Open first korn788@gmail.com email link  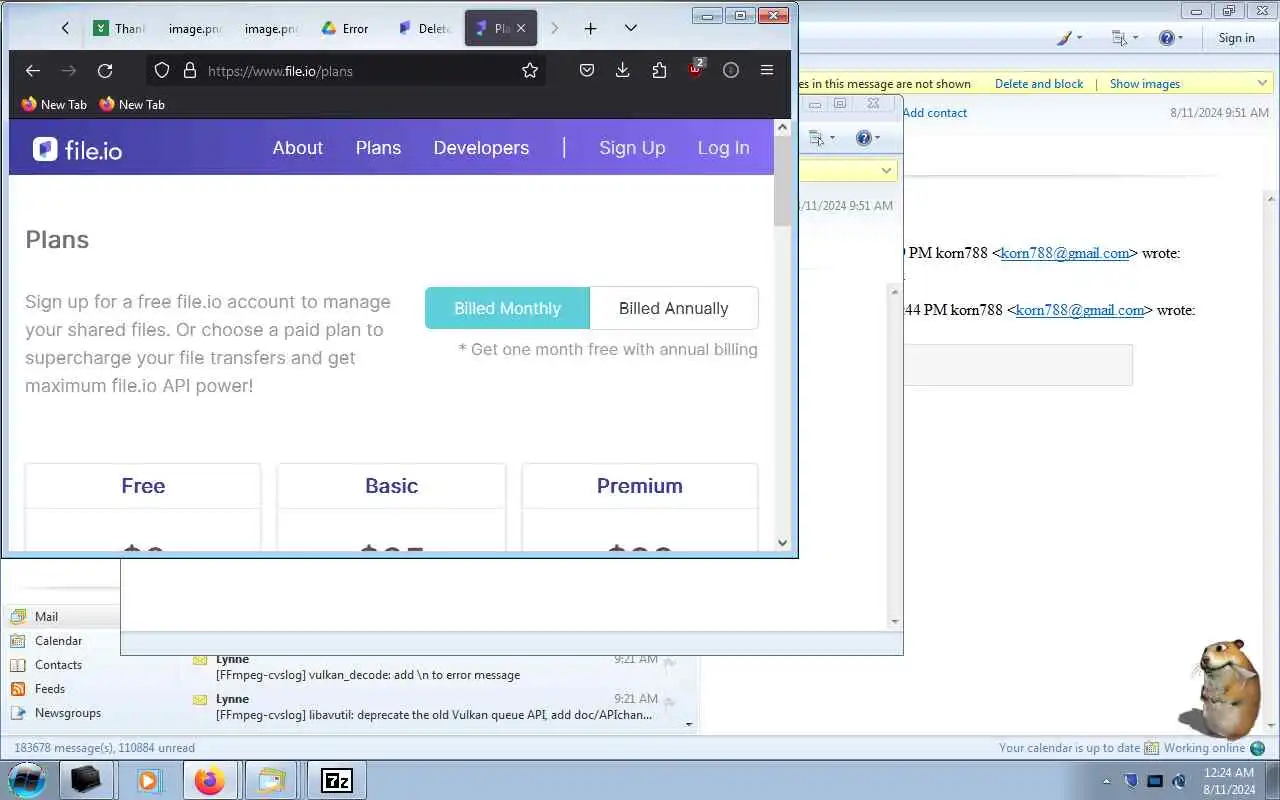pos(1065,253)
